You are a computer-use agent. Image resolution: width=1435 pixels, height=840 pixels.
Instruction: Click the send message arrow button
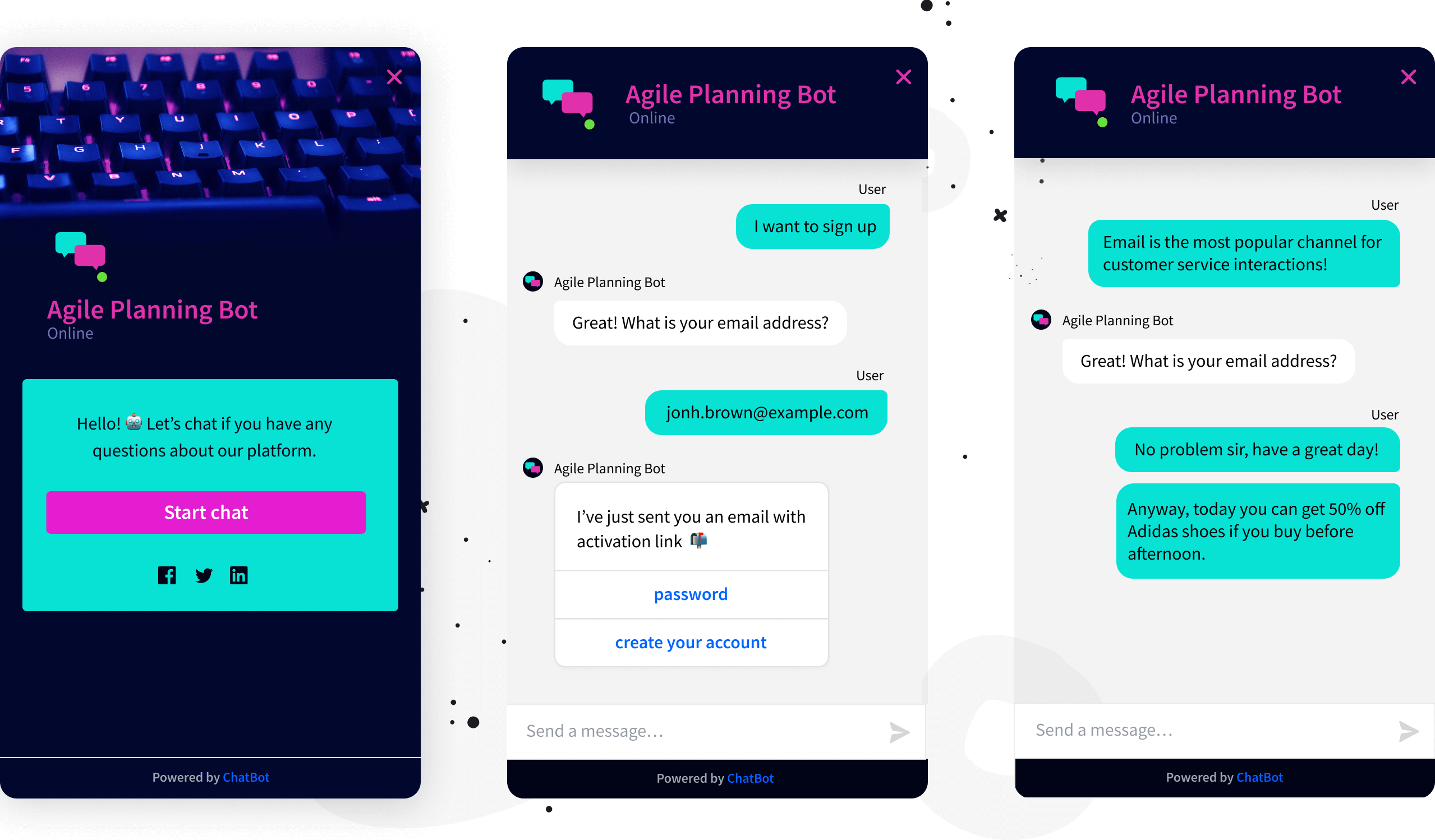(899, 730)
